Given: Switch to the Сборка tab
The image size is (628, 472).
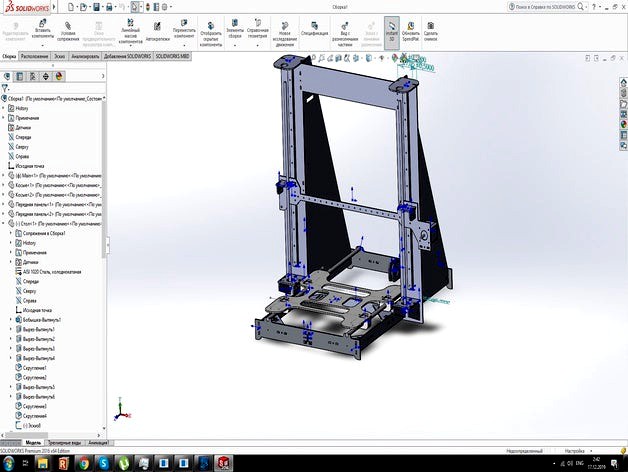Looking at the screenshot, I should click(x=9, y=56).
